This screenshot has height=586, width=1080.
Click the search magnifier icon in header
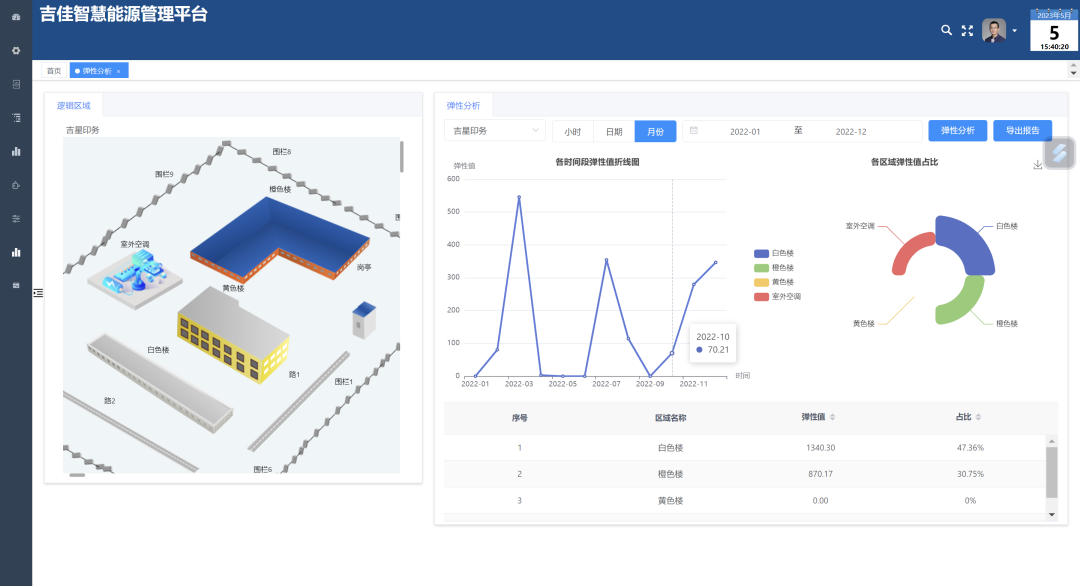[946, 31]
